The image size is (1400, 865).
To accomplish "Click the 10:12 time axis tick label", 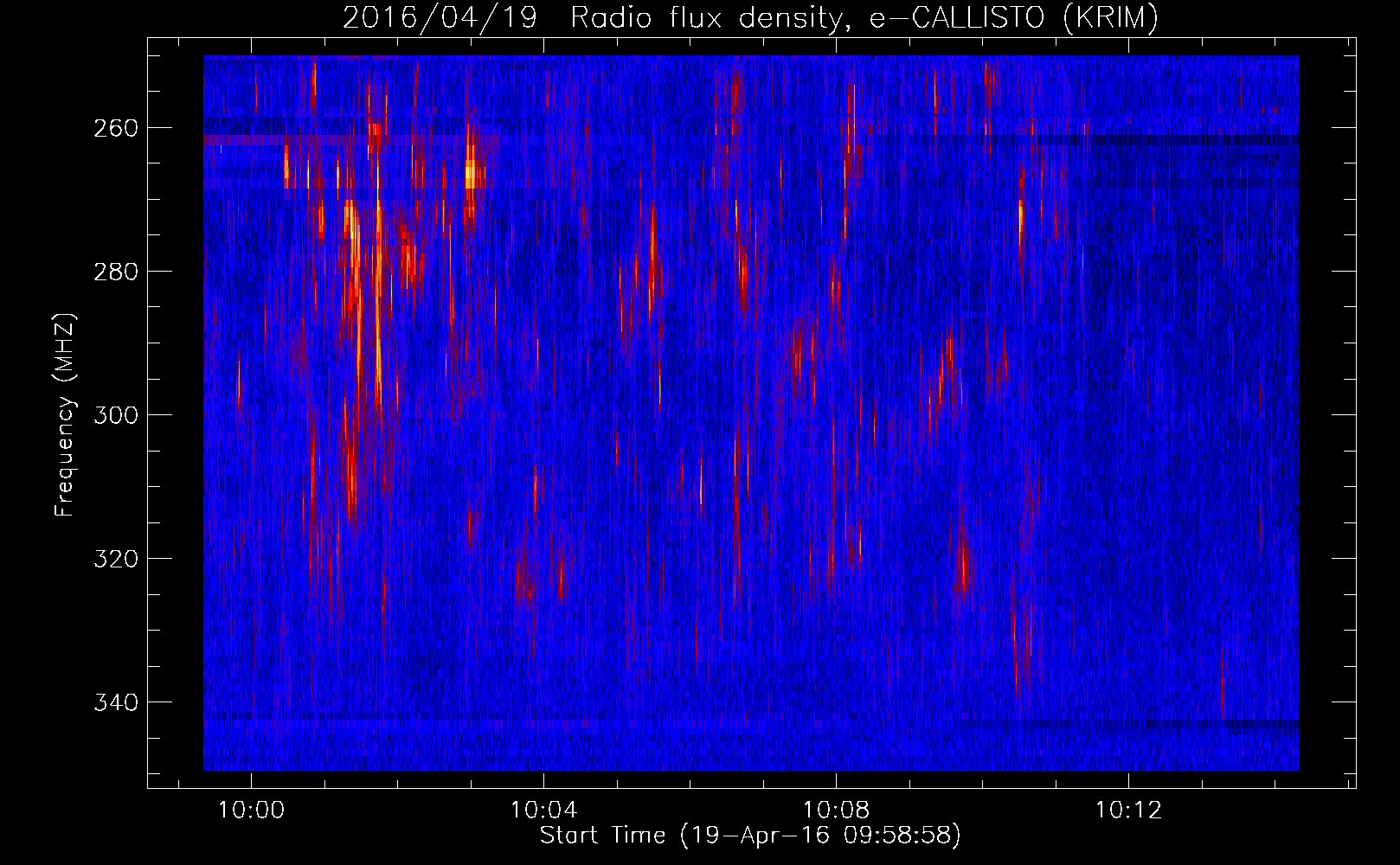I will 1128,811.
